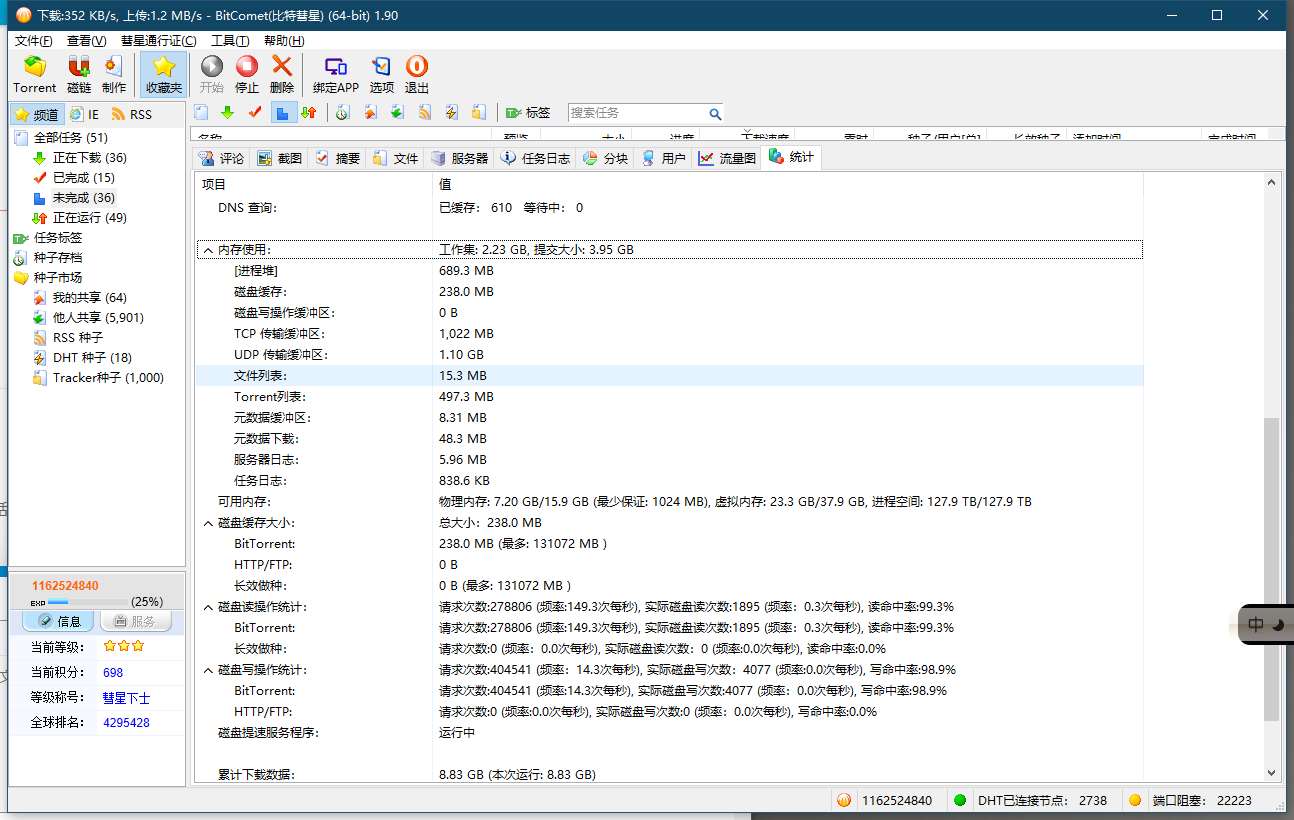1294x820 pixels.
Task: Switch to the 评论 comments tab
Action: 221,158
